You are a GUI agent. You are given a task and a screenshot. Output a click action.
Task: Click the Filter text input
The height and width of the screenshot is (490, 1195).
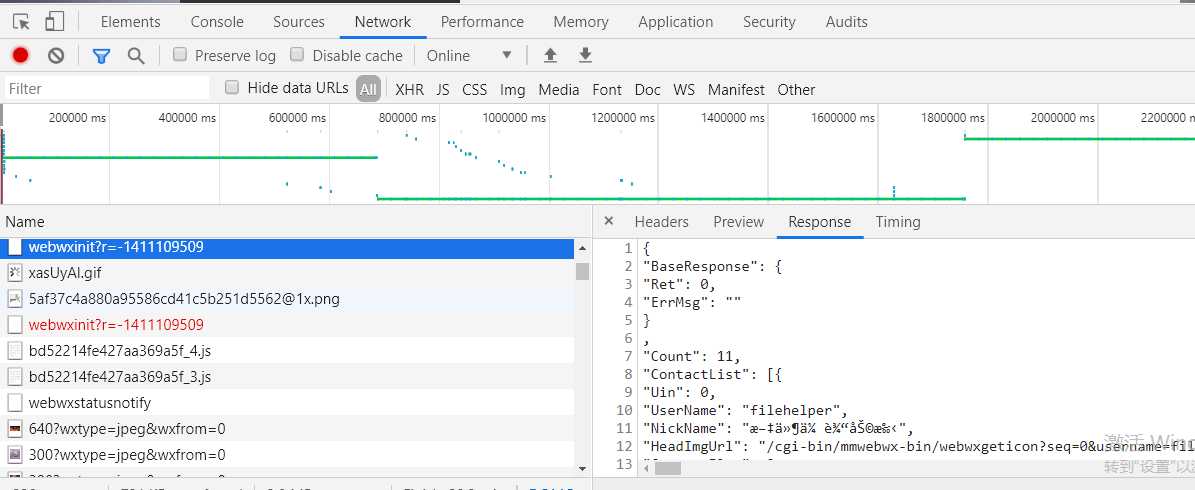107,89
